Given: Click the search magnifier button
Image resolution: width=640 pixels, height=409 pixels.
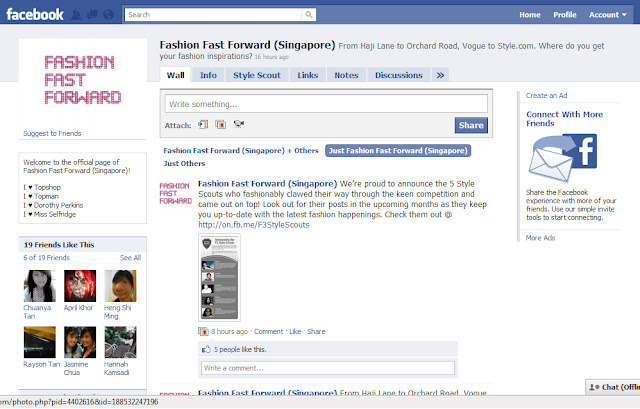Looking at the screenshot, I should tap(309, 15).
